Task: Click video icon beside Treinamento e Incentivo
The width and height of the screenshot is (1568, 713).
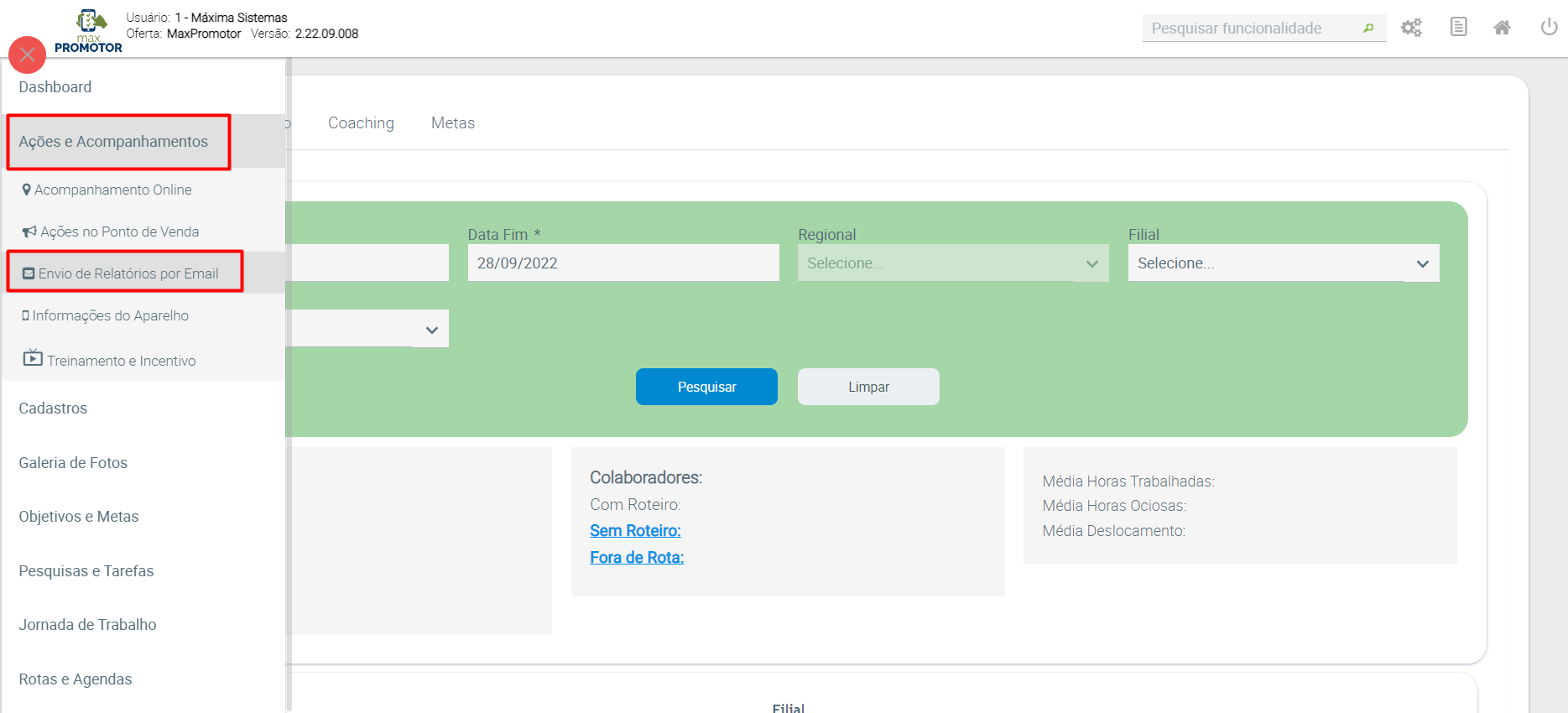Action: 33,357
